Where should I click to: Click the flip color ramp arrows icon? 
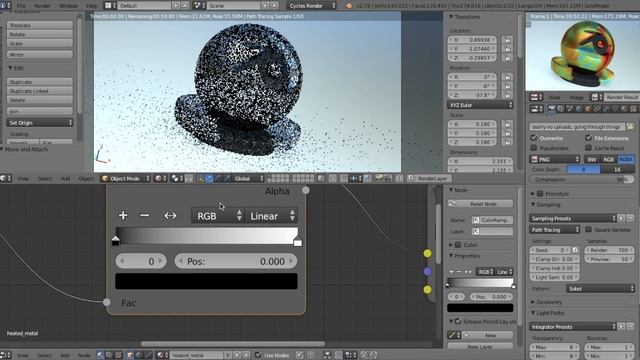(x=170, y=216)
